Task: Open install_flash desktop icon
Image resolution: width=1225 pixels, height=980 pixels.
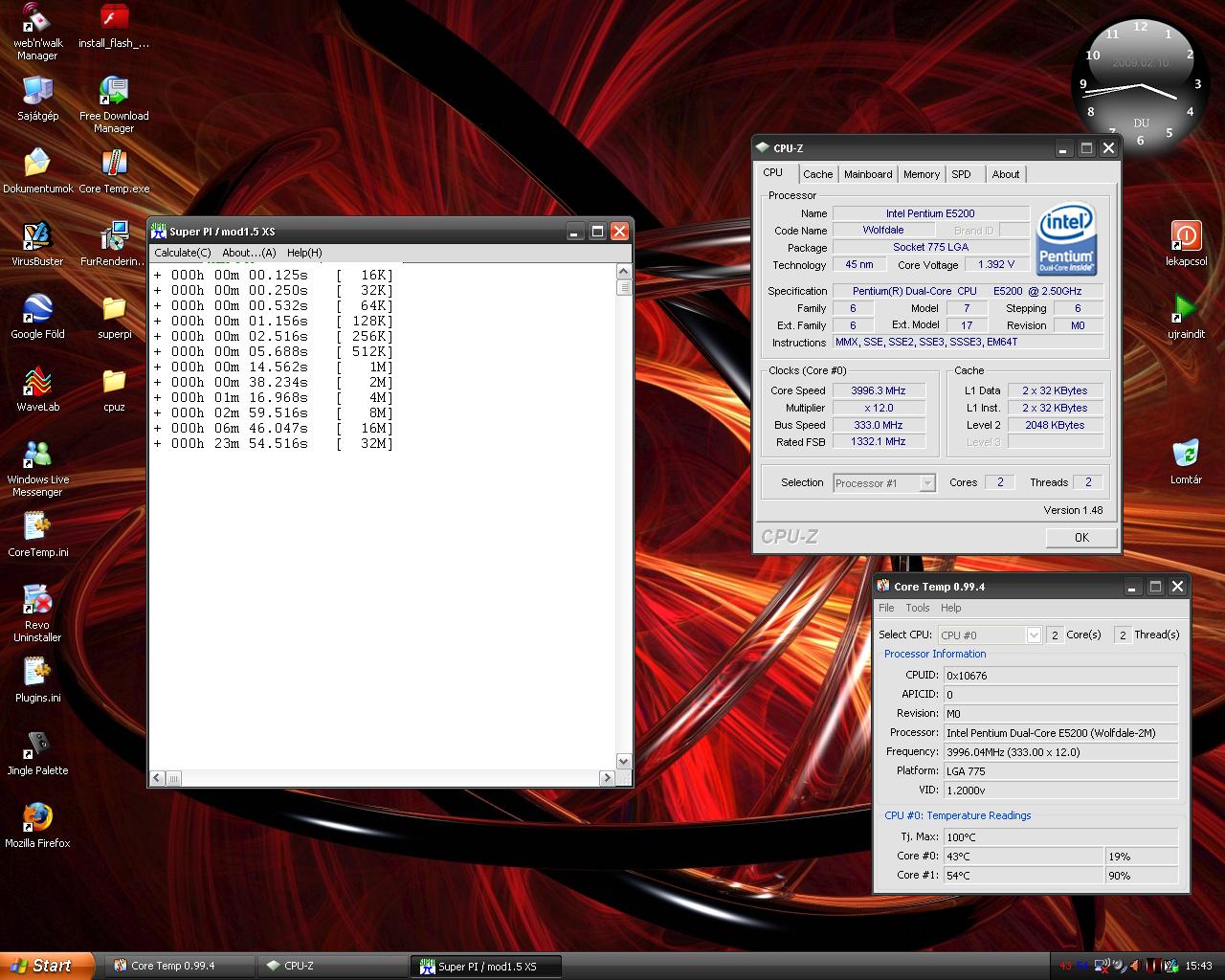Action: pos(114,27)
